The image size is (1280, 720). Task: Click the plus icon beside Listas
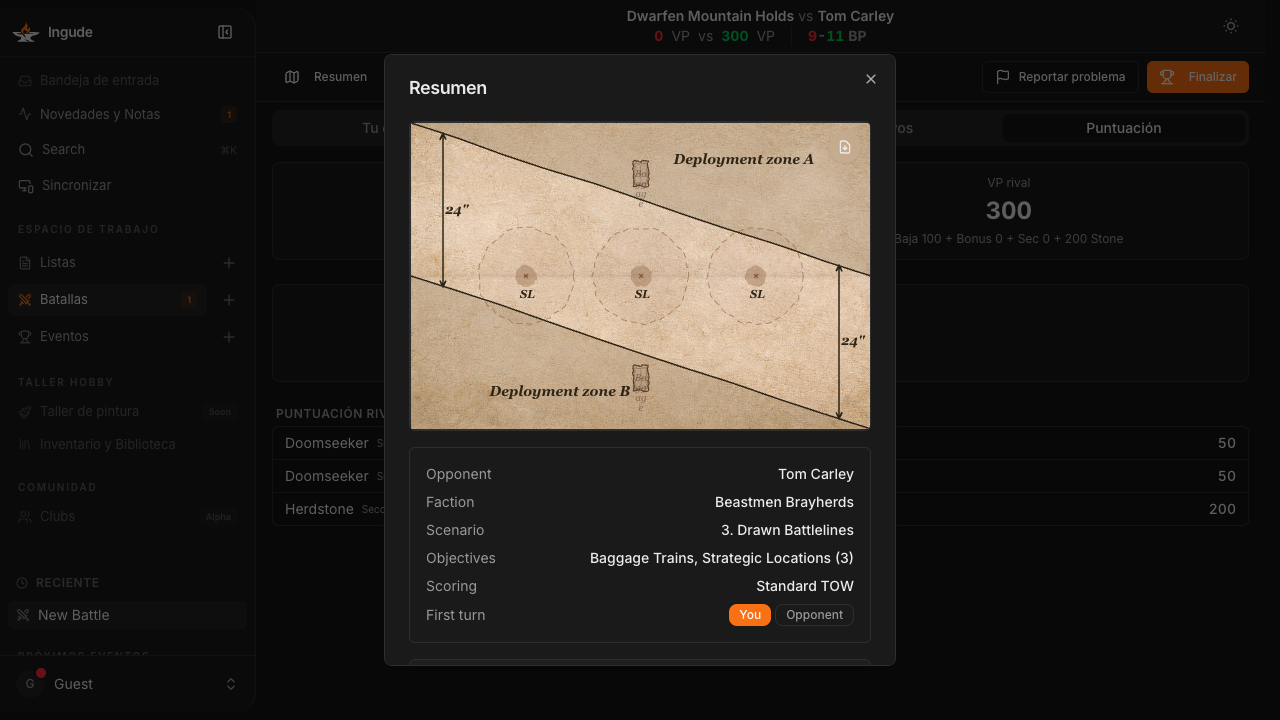(x=229, y=263)
